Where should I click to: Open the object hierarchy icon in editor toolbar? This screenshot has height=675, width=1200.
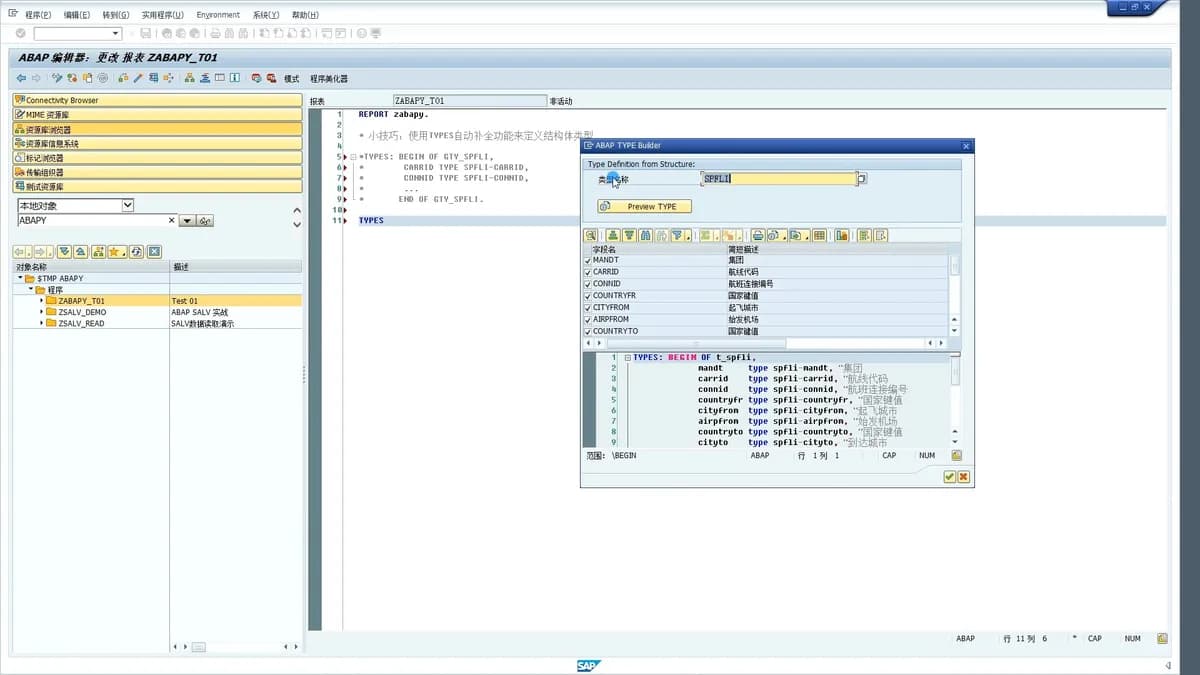pos(189,78)
